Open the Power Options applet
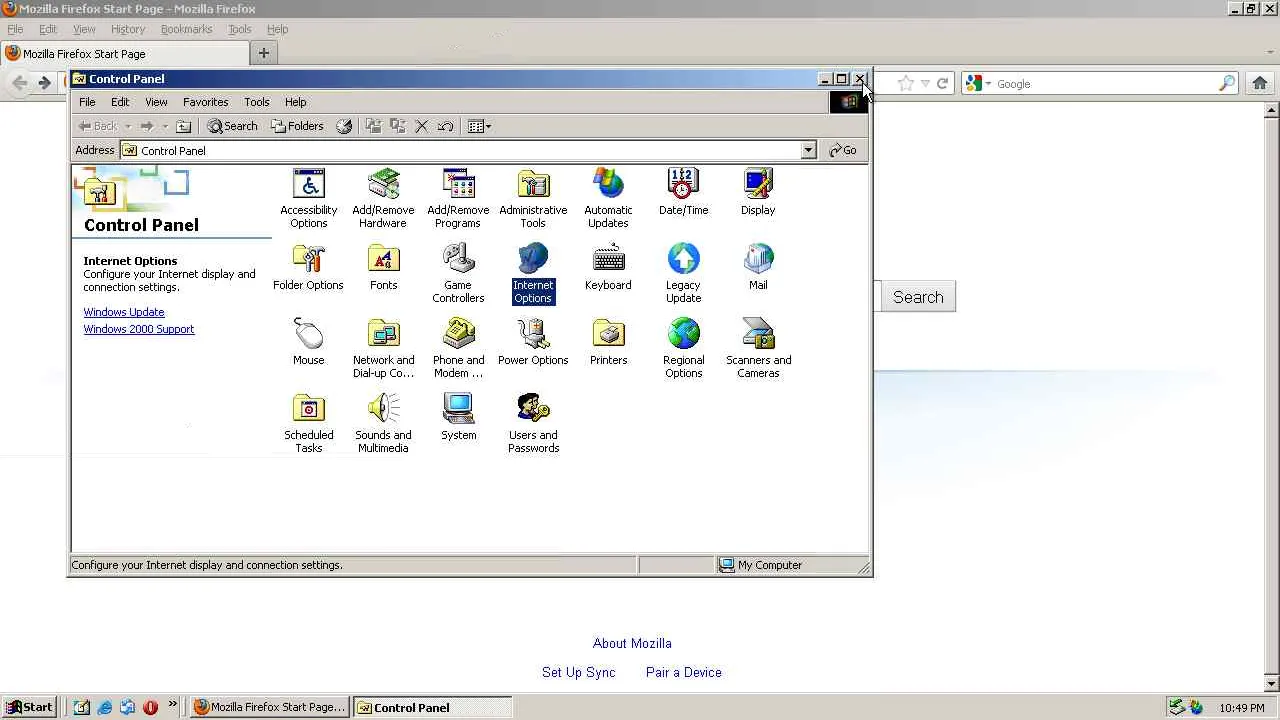 [533, 342]
